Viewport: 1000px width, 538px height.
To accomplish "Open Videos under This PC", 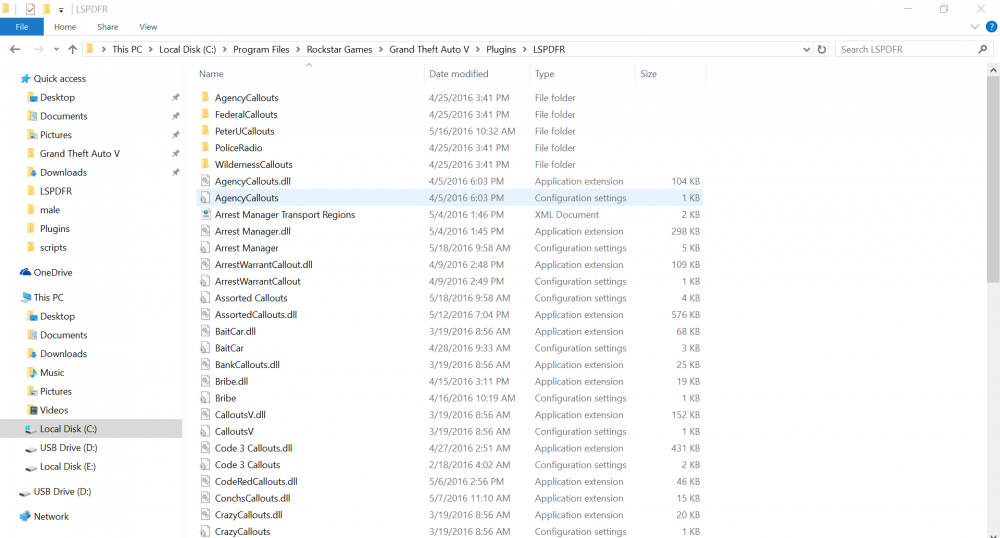I will (54, 411).
